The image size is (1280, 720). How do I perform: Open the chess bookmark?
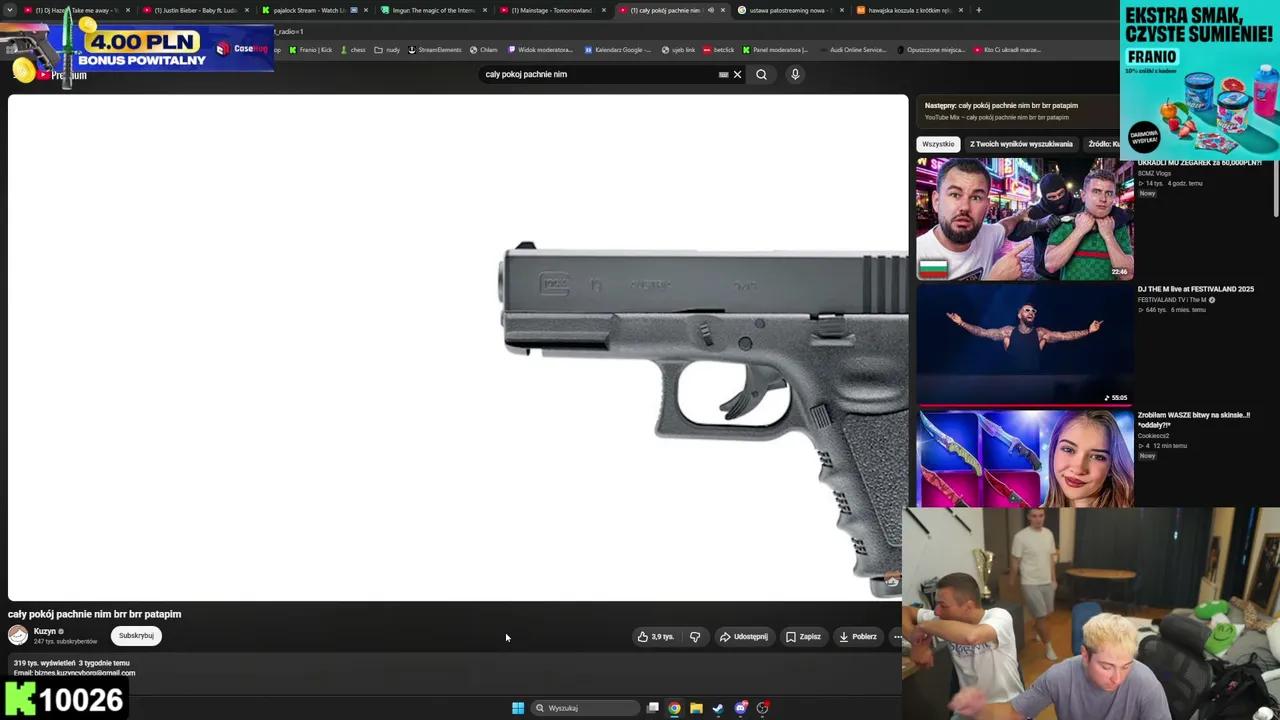click(x=354, y=50)
